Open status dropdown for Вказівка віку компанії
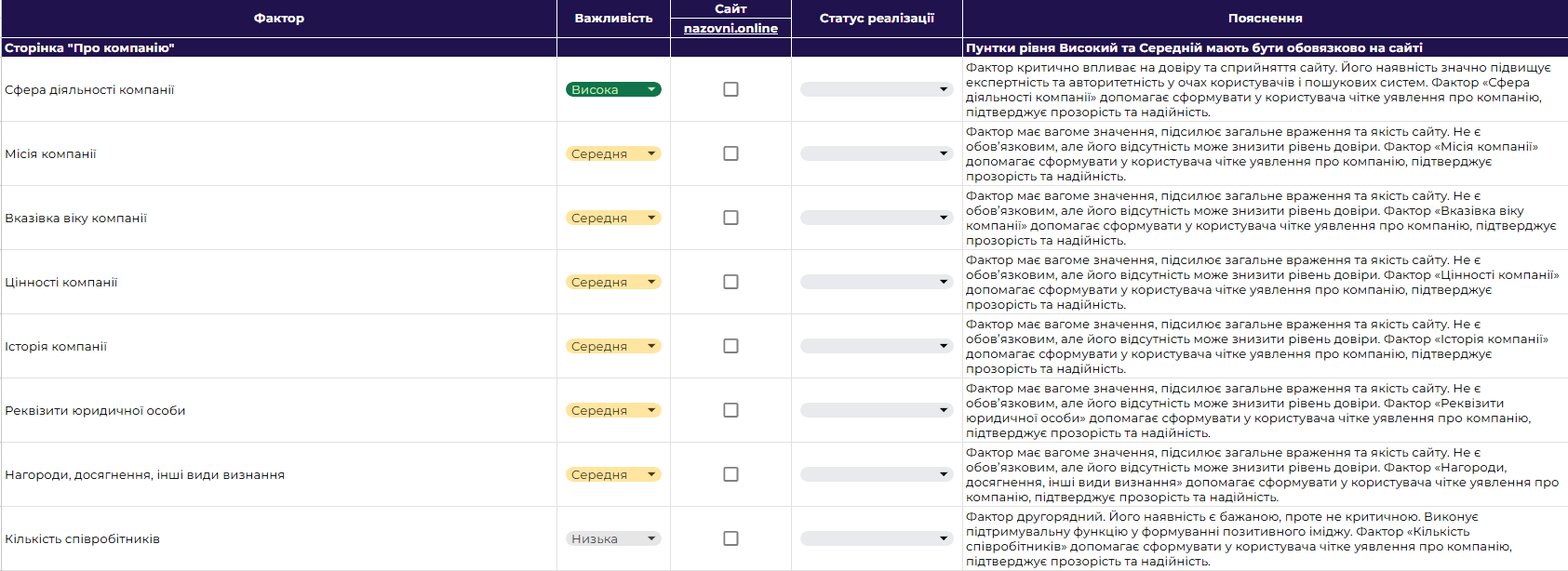Viewport: 1568px width, 571px height. [877, 218]
